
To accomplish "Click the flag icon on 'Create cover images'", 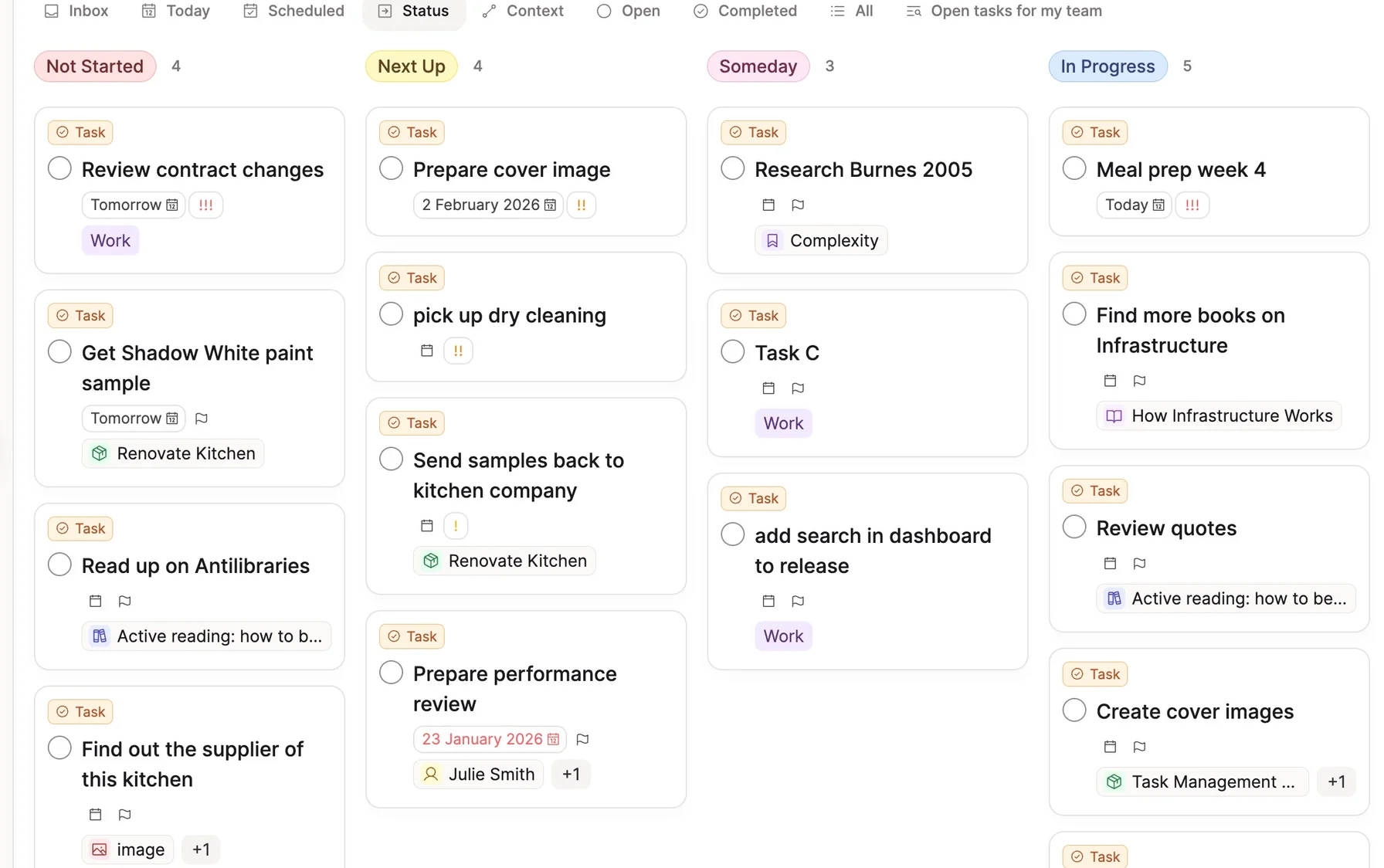I will pos(1139,746).
